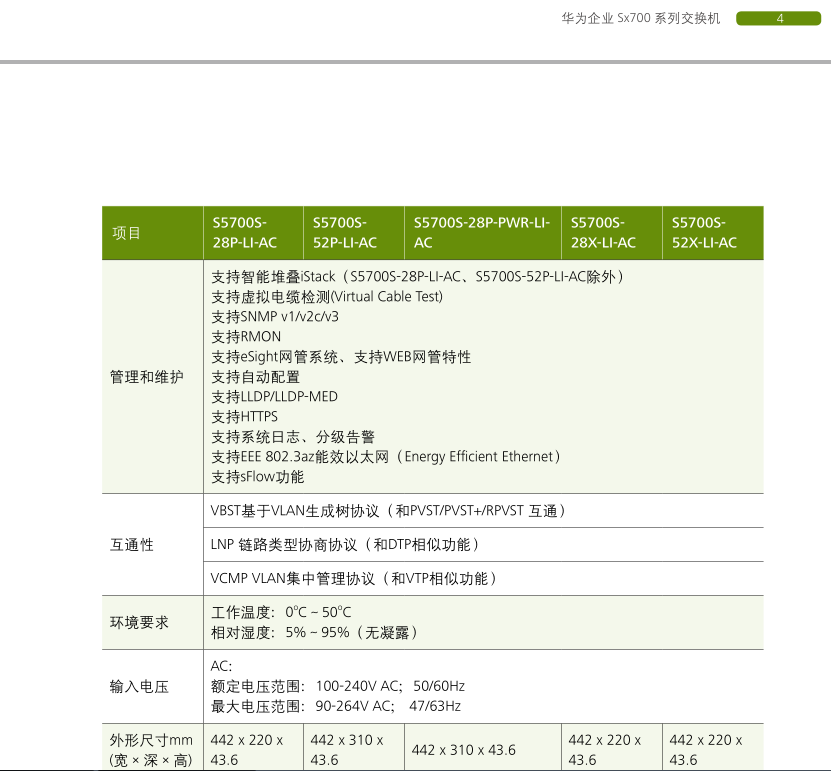The image size is (831, 771).
Task: Click the "工作温度: 0°C ~ 50°C" line
Action: (281, 613)
